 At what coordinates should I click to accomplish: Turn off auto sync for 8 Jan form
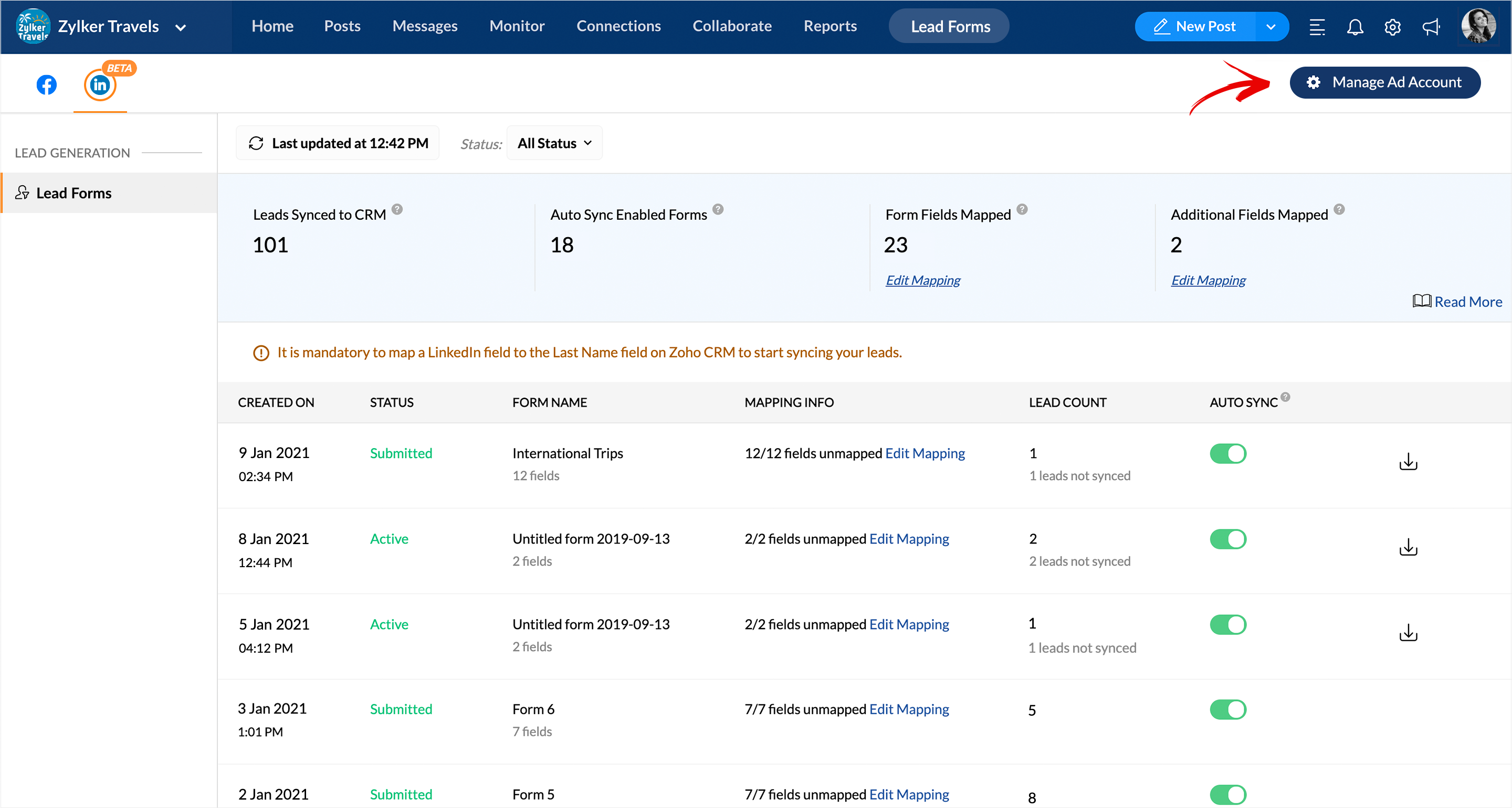tap(1227, 539)
